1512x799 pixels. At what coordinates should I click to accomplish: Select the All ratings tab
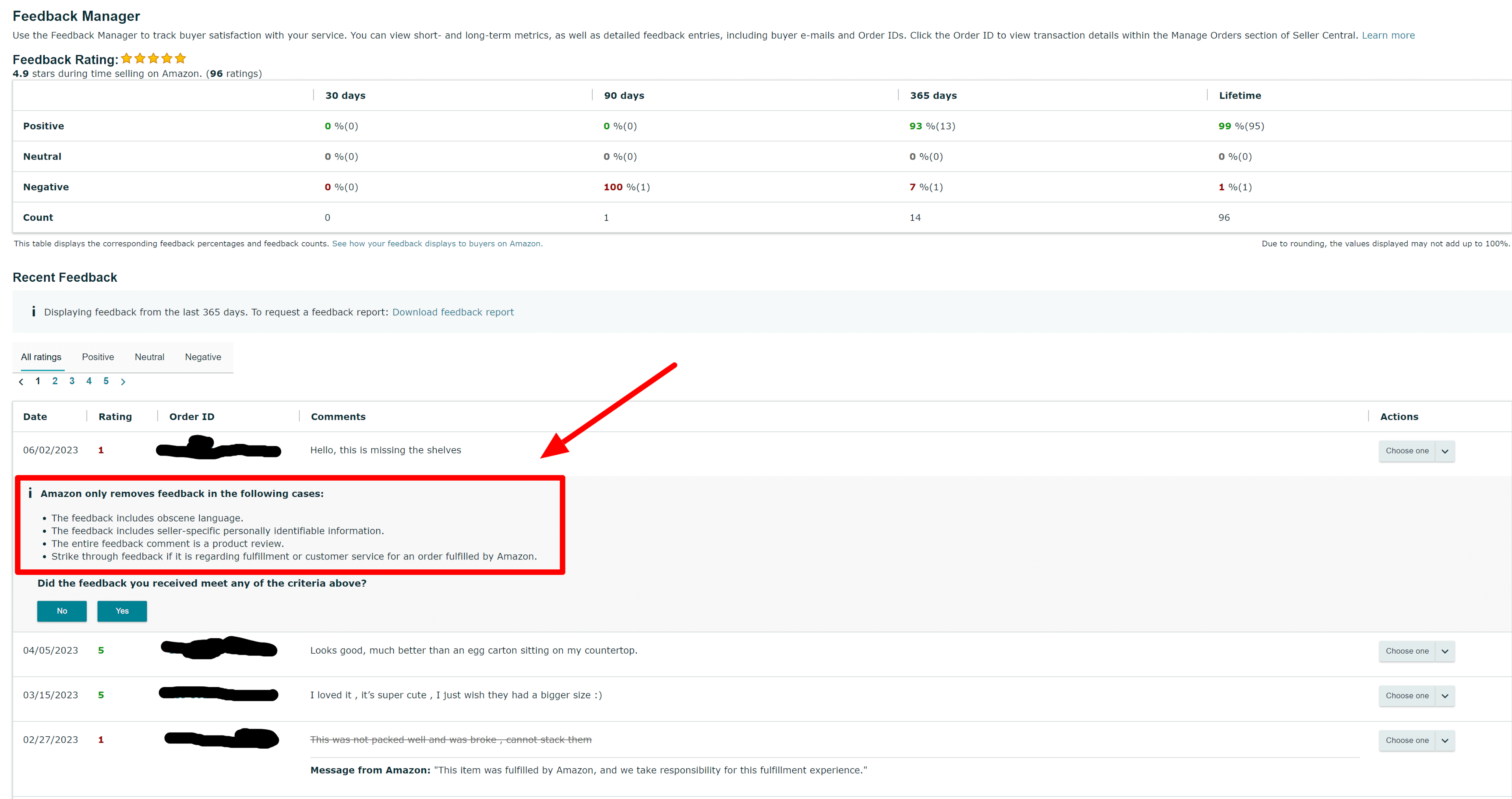coord(41,357)
